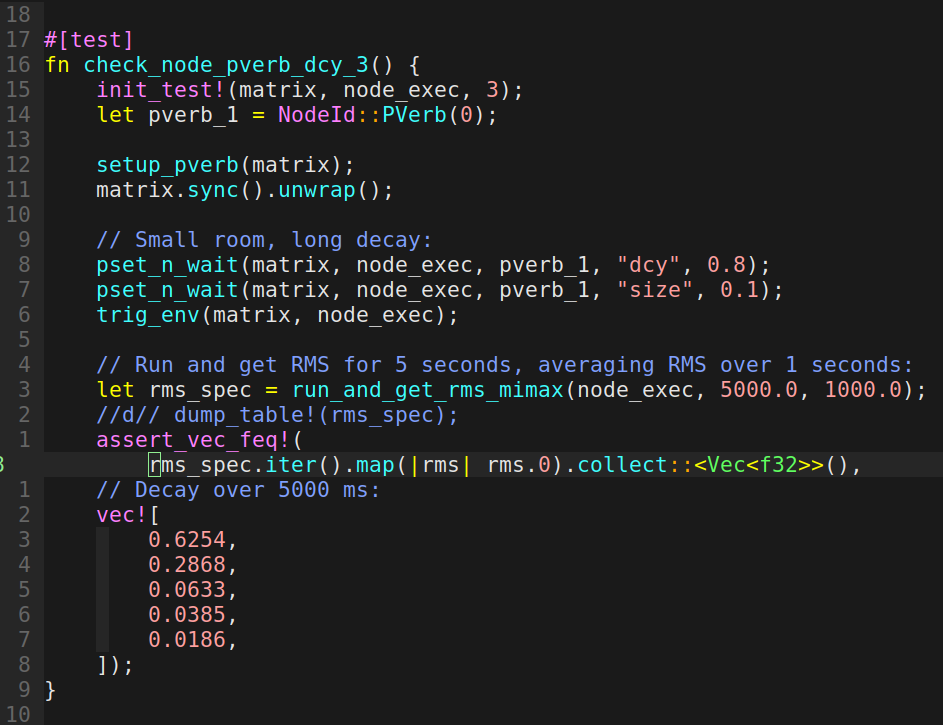Click the vec![ macro opening
Screen dimensions: 943x725
pos(128,515)
